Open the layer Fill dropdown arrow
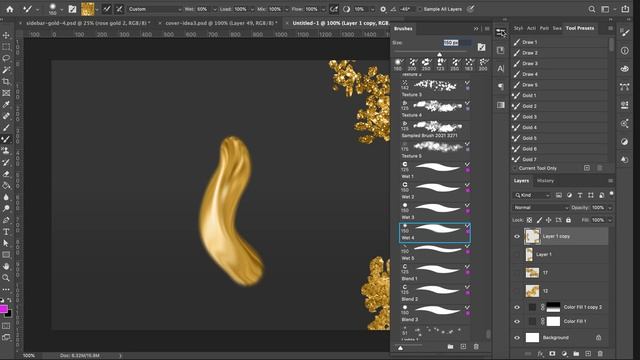 610,220
